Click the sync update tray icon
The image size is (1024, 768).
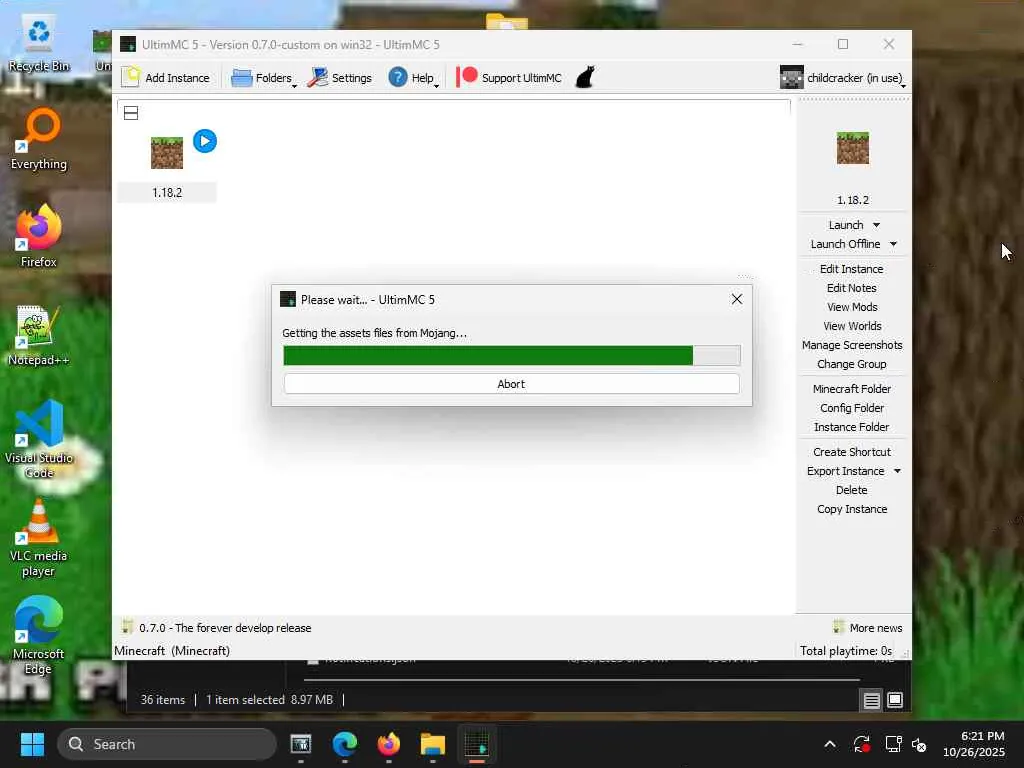(x=861, y=744)
